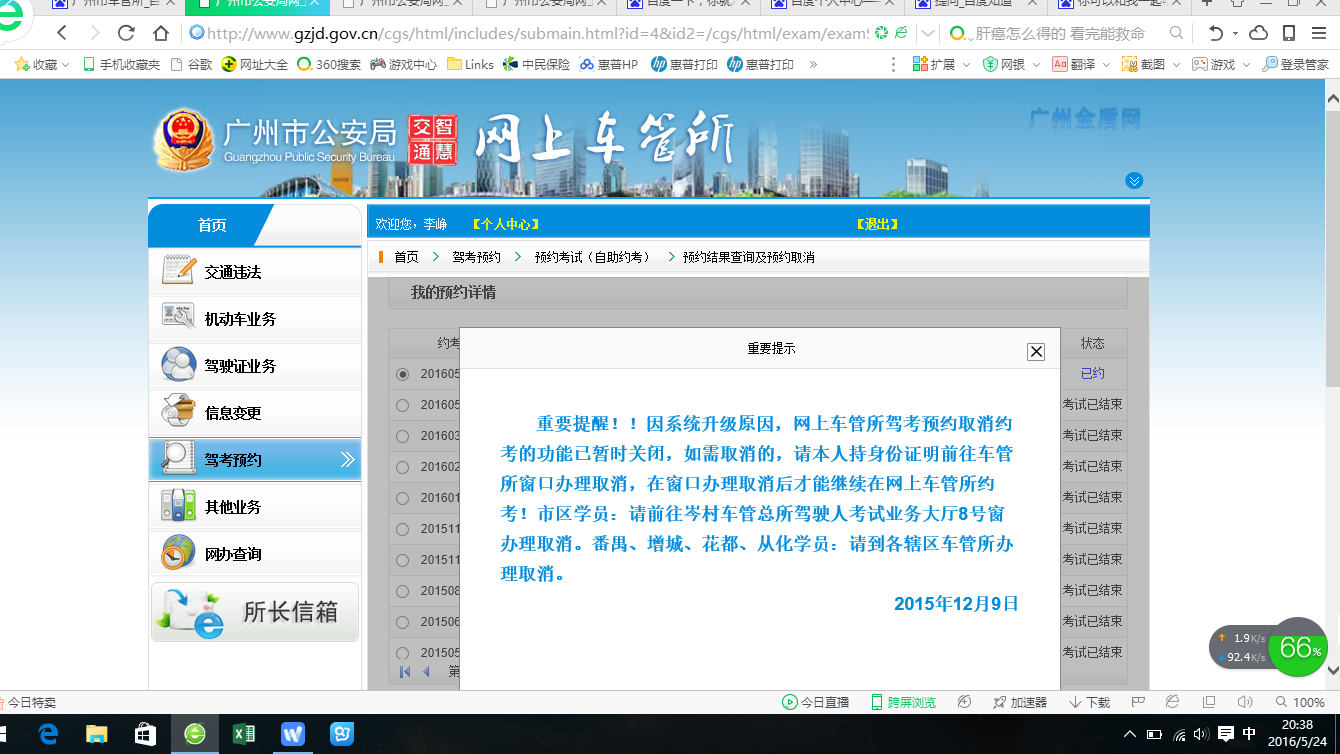Select the second 201605 row radio button
This screenshot has height=754, width=1340.
pyautogui.click(x=403, y=405)
